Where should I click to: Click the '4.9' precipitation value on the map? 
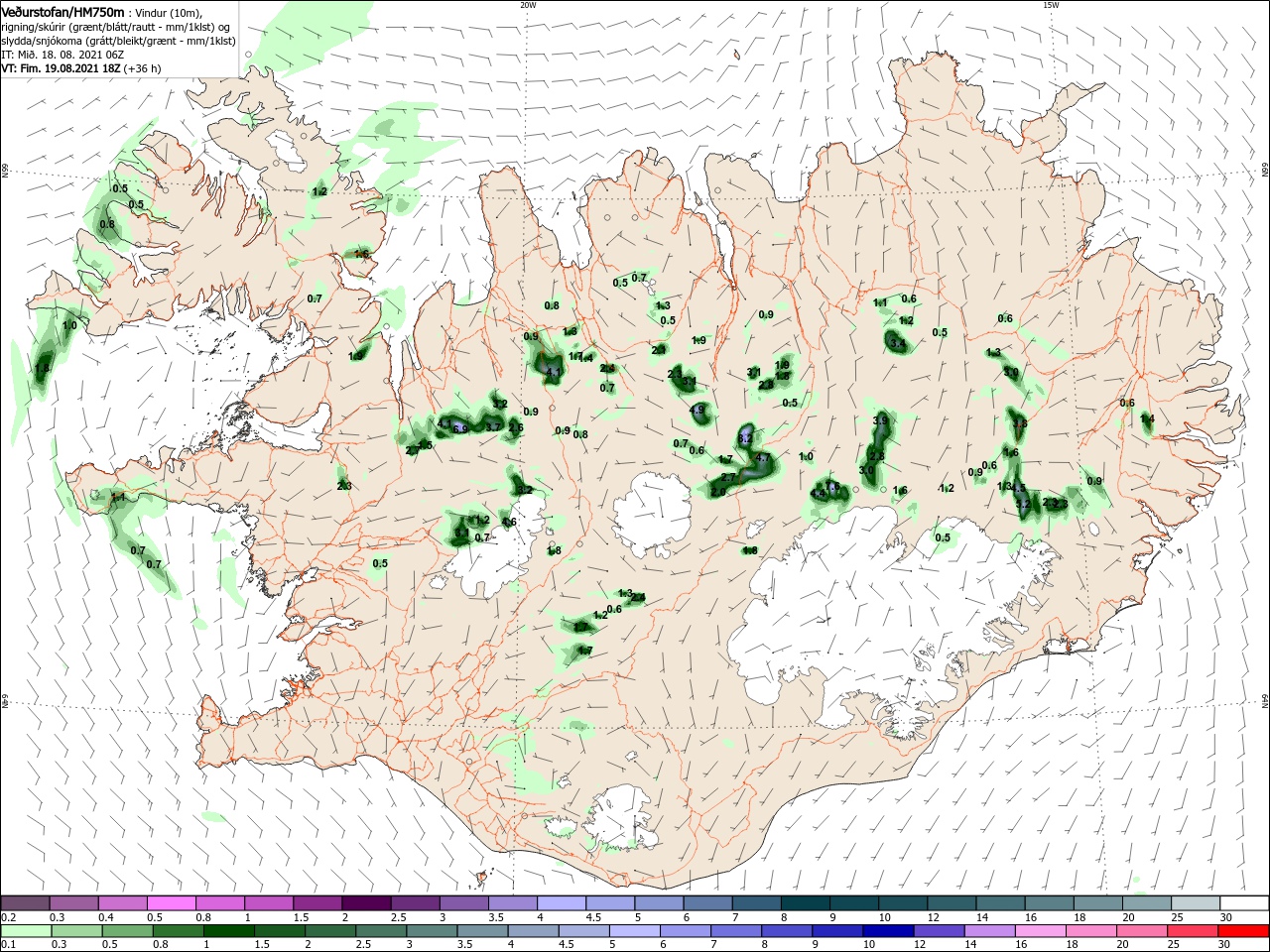[x=697, y=410]
